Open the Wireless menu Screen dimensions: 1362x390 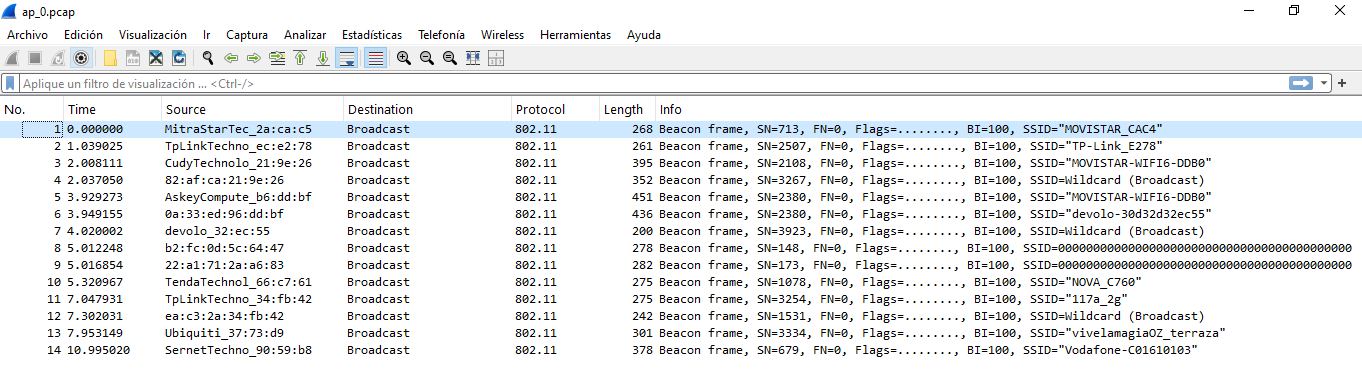(502, 35)
